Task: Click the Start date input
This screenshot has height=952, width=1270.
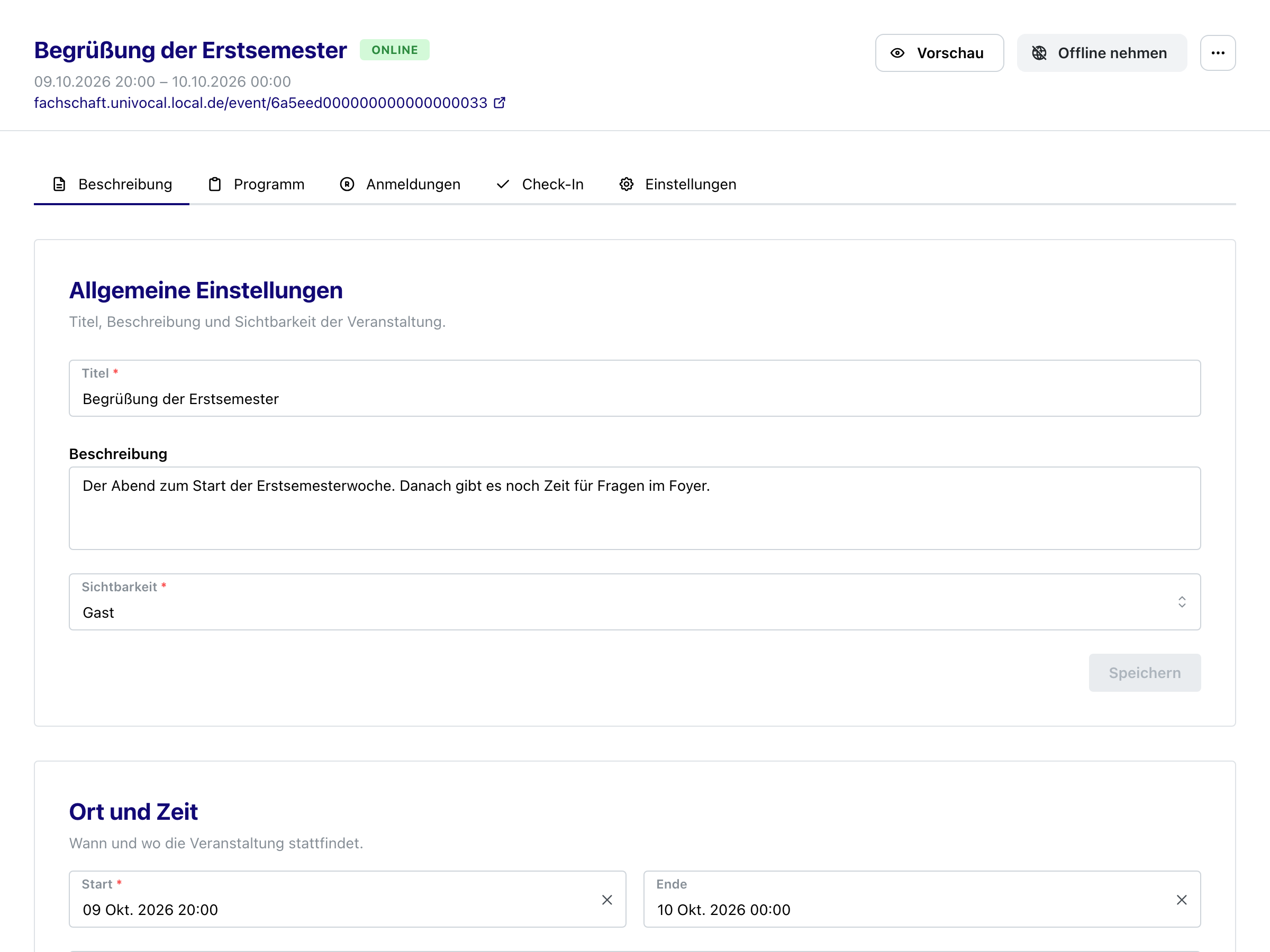Action: coord(347,899)
